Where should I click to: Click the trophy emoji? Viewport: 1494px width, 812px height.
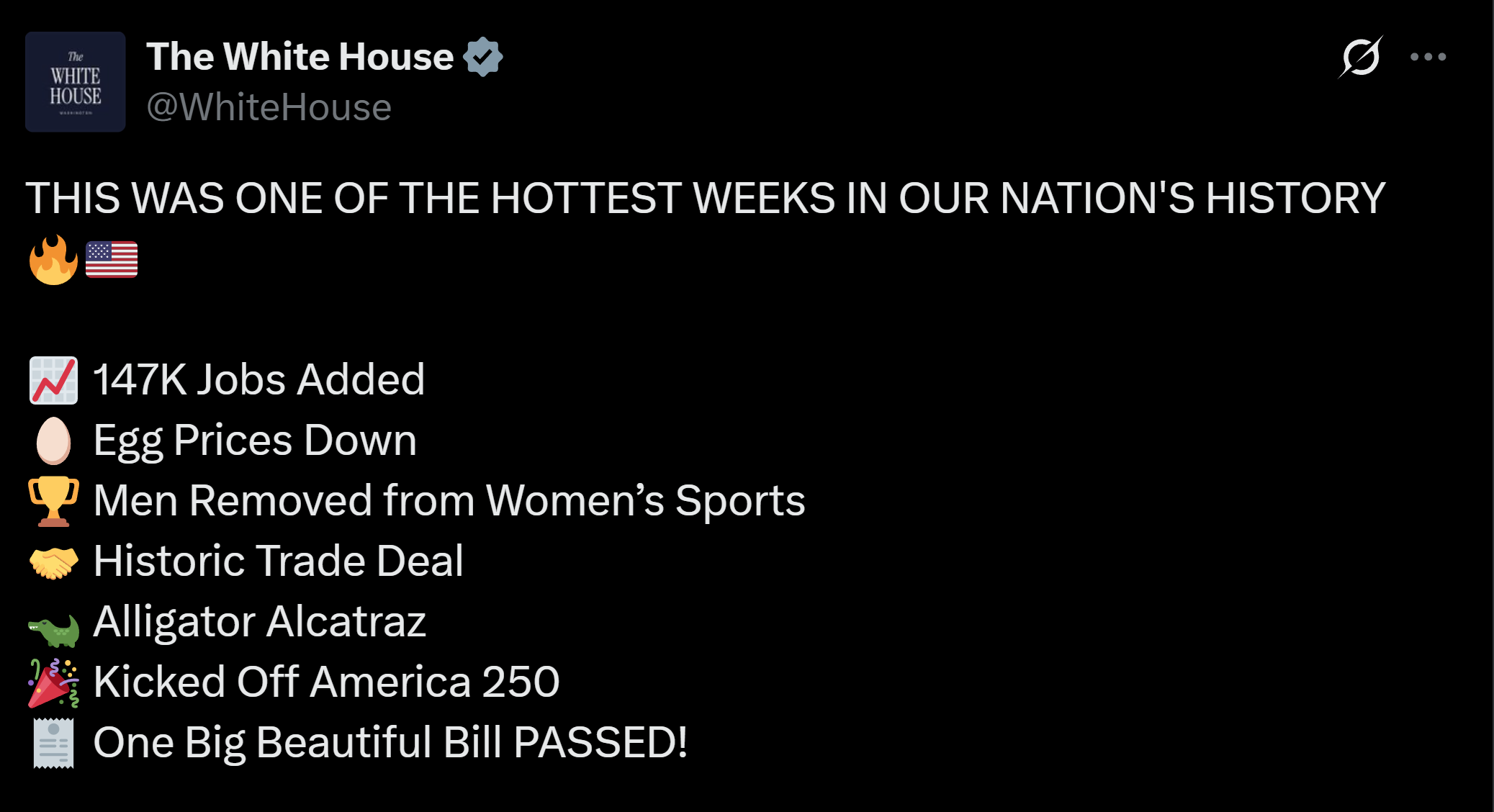[53, 501]
